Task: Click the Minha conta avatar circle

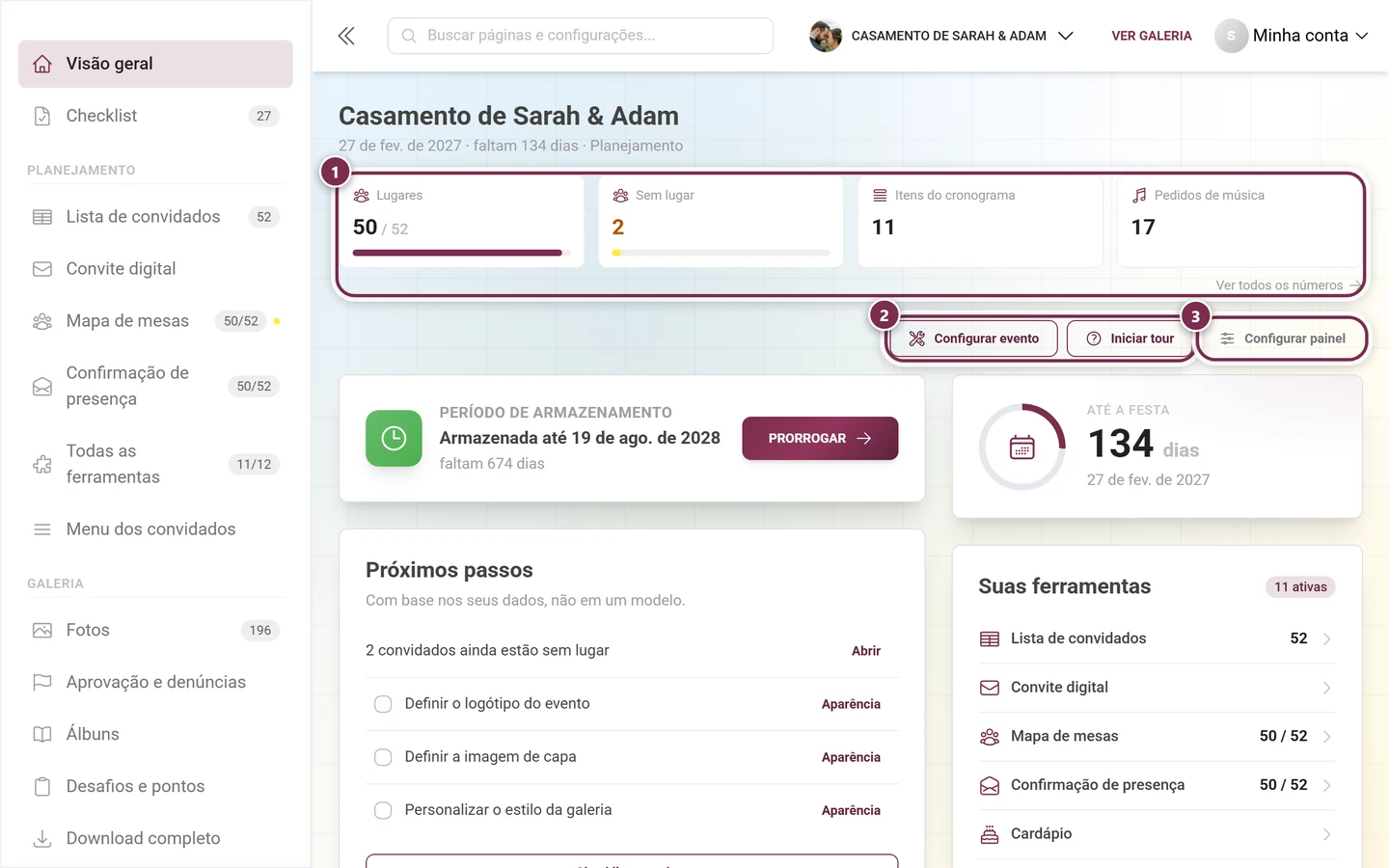Action: click(1231, 36)
